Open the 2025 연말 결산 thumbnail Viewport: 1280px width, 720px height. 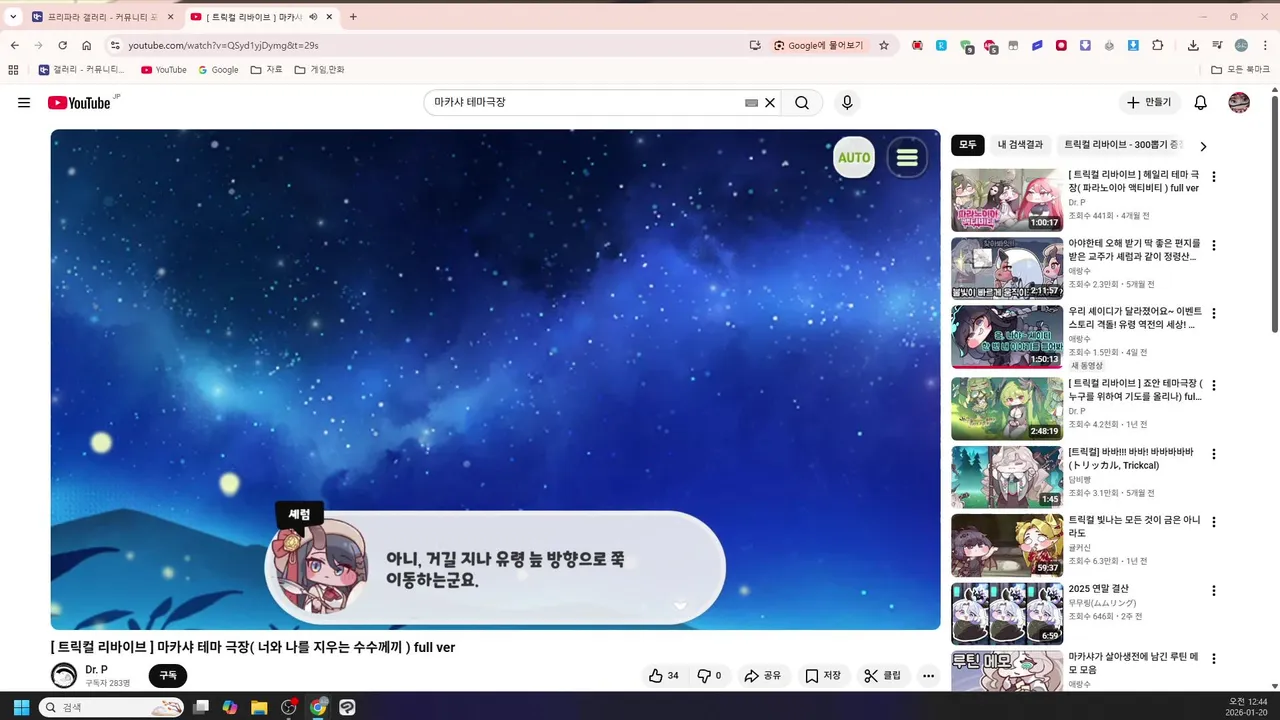pos(1007,614)
